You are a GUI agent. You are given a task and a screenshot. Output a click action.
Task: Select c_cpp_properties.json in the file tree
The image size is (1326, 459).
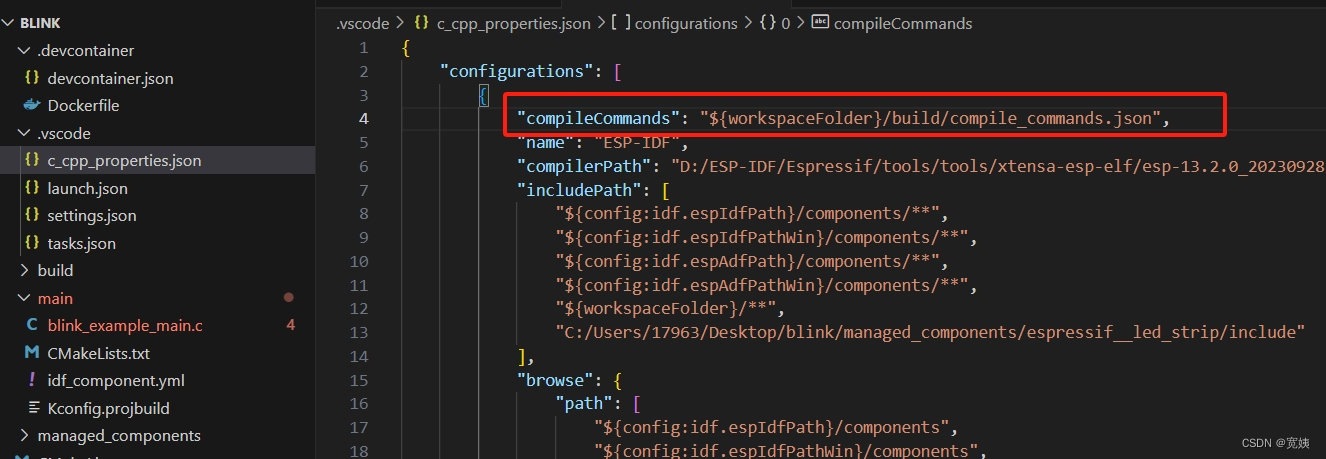click(x=124, y=160)
